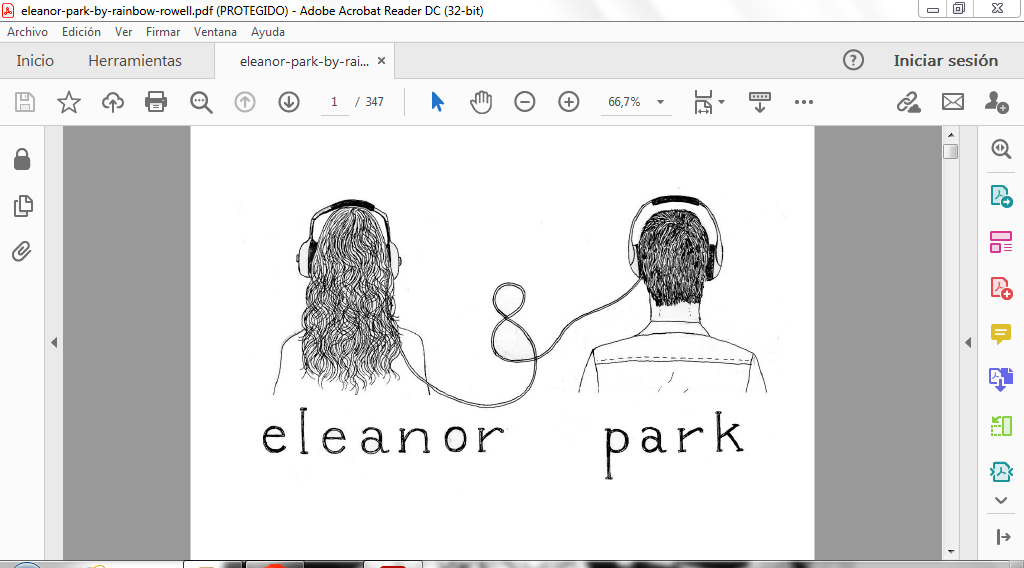1024x568 pixels.
Task: Open the Combine Files tool
Action: [x=1001, y=379]
